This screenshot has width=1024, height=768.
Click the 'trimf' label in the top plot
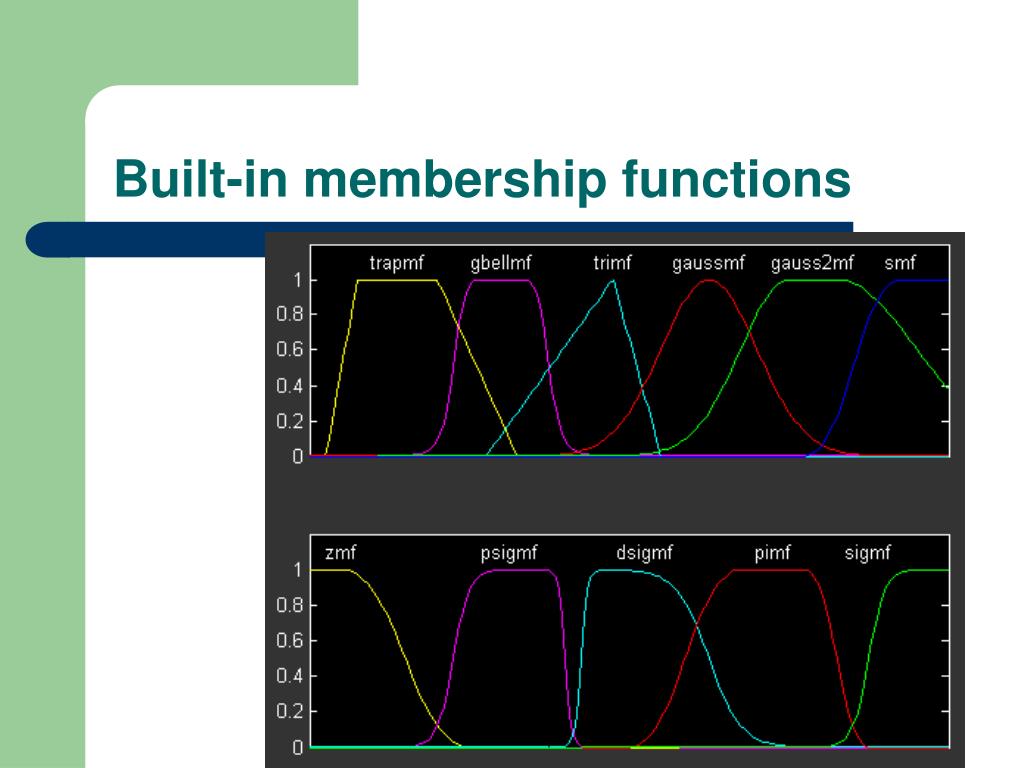point(612,263)
